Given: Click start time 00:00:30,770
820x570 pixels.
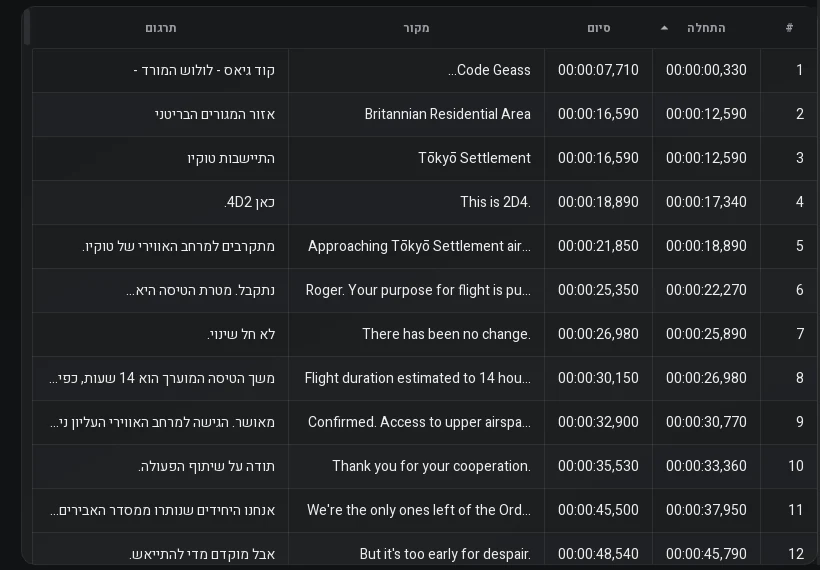Looking at the screenshot, I should click(x=706, y=421).
